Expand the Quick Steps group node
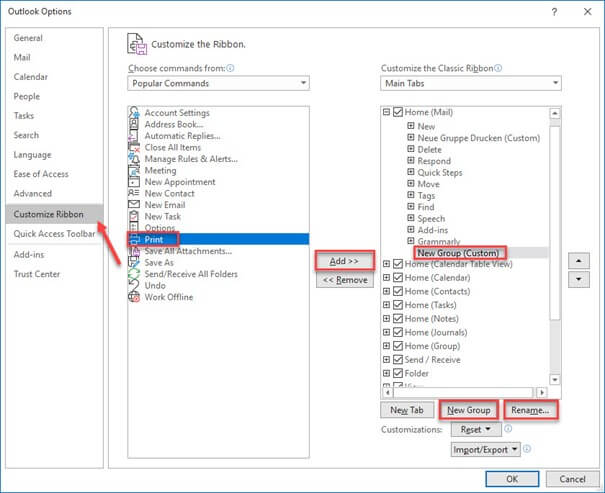This screenshot has width=605, height=493. coord(411,172)
